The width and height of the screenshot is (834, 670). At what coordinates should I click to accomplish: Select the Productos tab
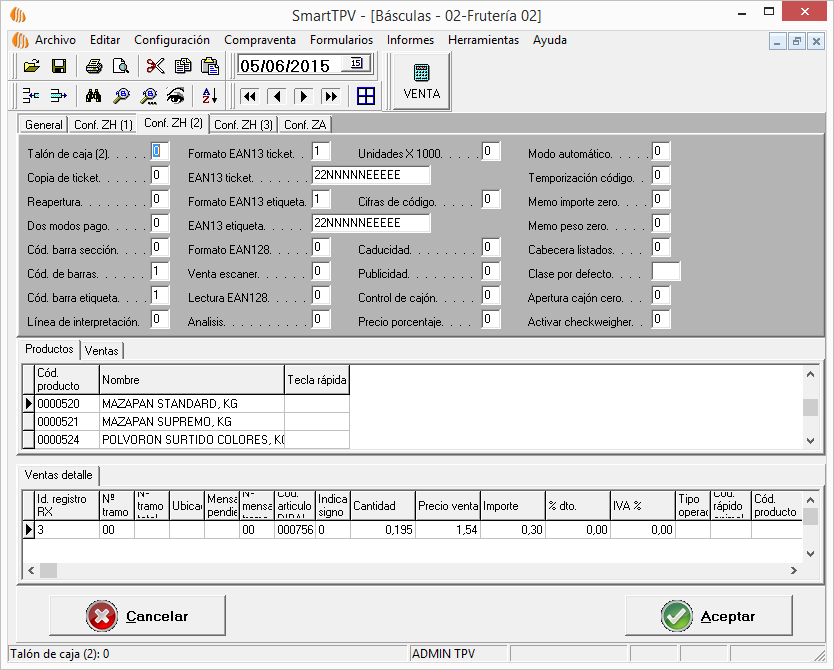tap(49, 349)
